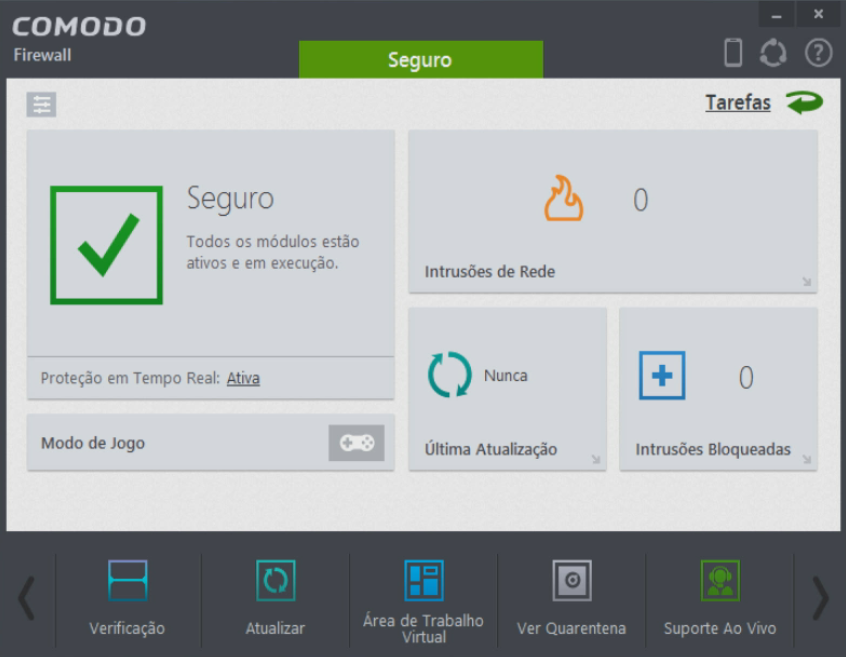846x657 pixels.
Task: Show previous items with left chevron
Action: click(26, 598)
